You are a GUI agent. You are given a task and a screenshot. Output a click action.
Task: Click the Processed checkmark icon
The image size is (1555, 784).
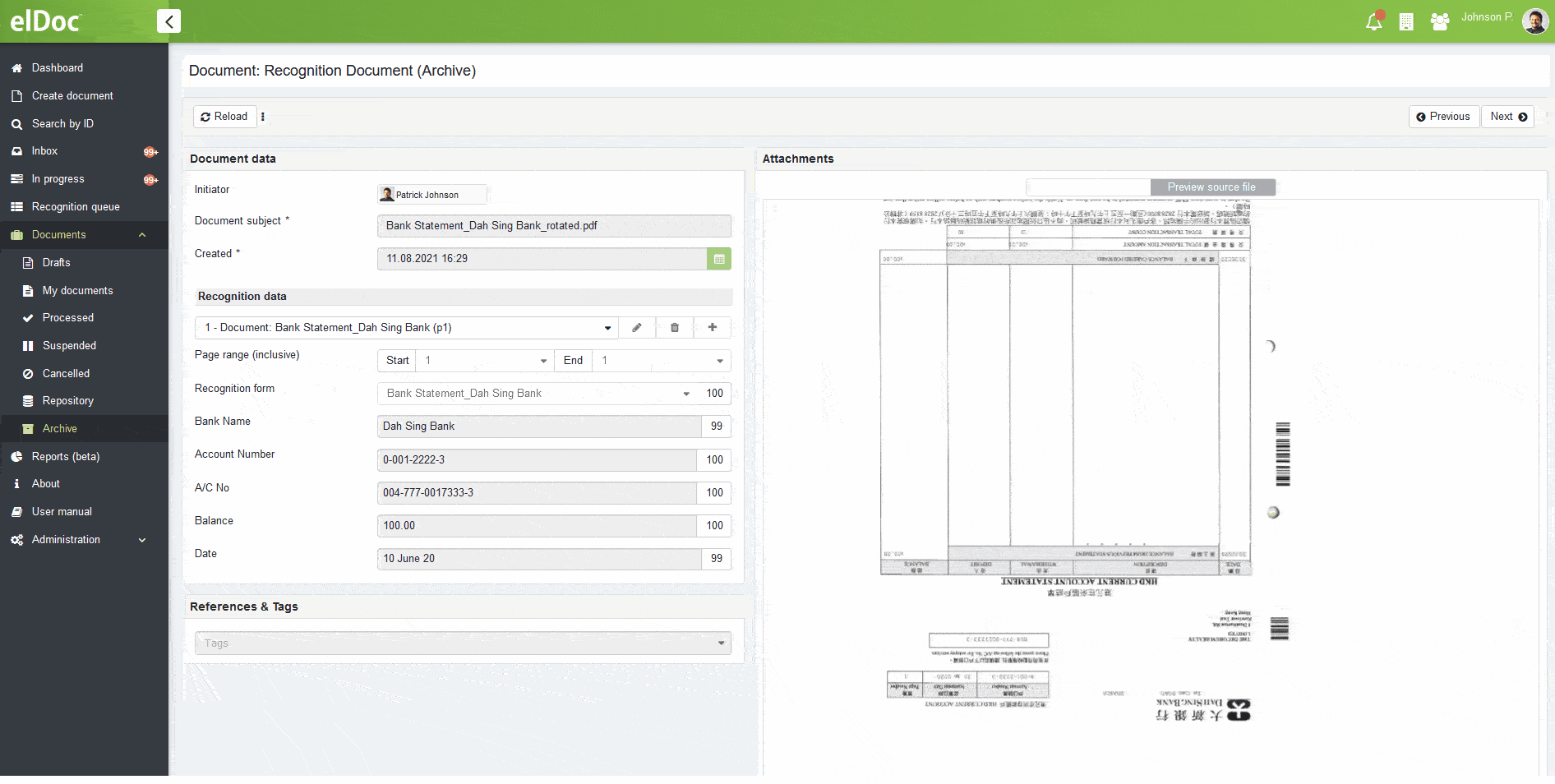[28, 318]
